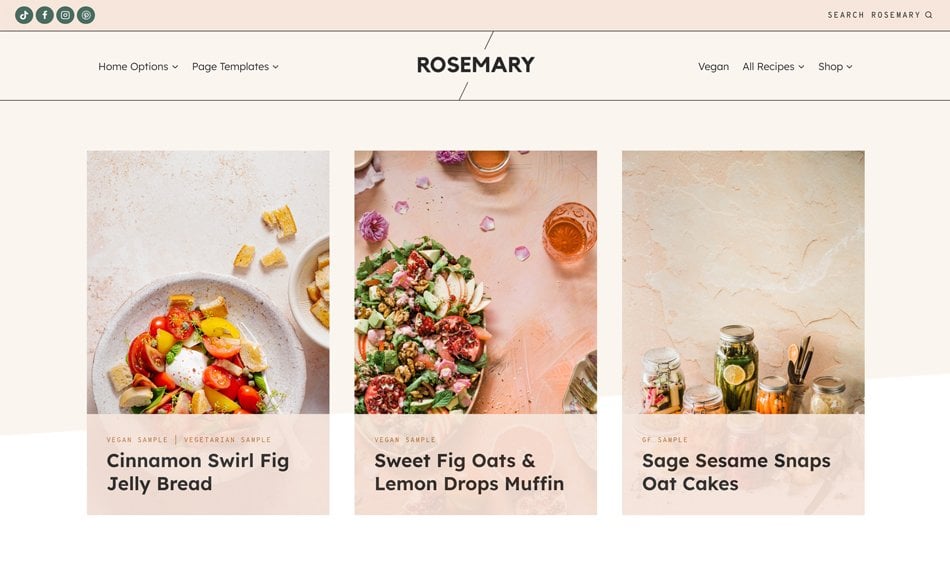
Task: Click the ROSEMARY site logo
Action: tap(475, 65)
